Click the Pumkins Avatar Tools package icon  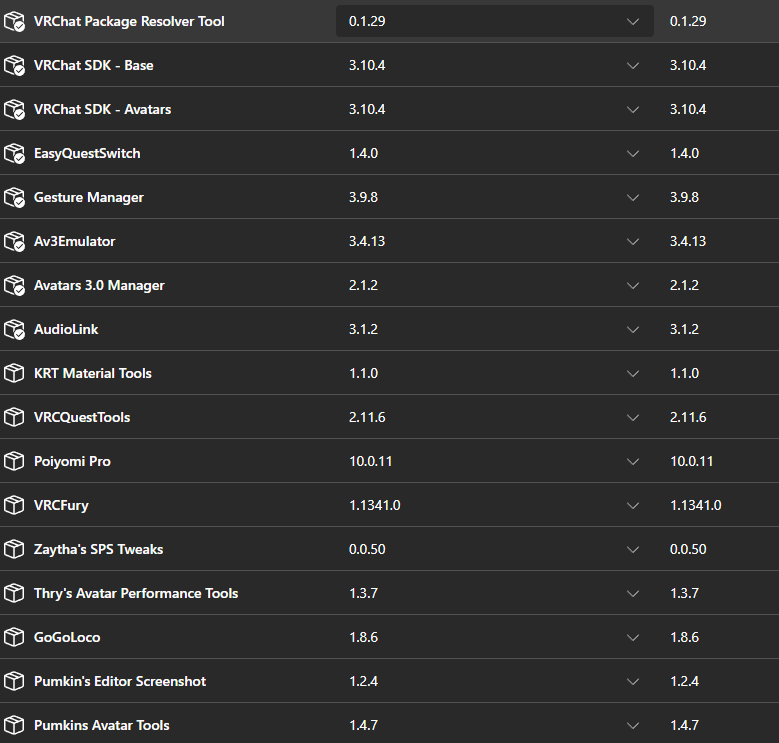click(x=14, y=725)
